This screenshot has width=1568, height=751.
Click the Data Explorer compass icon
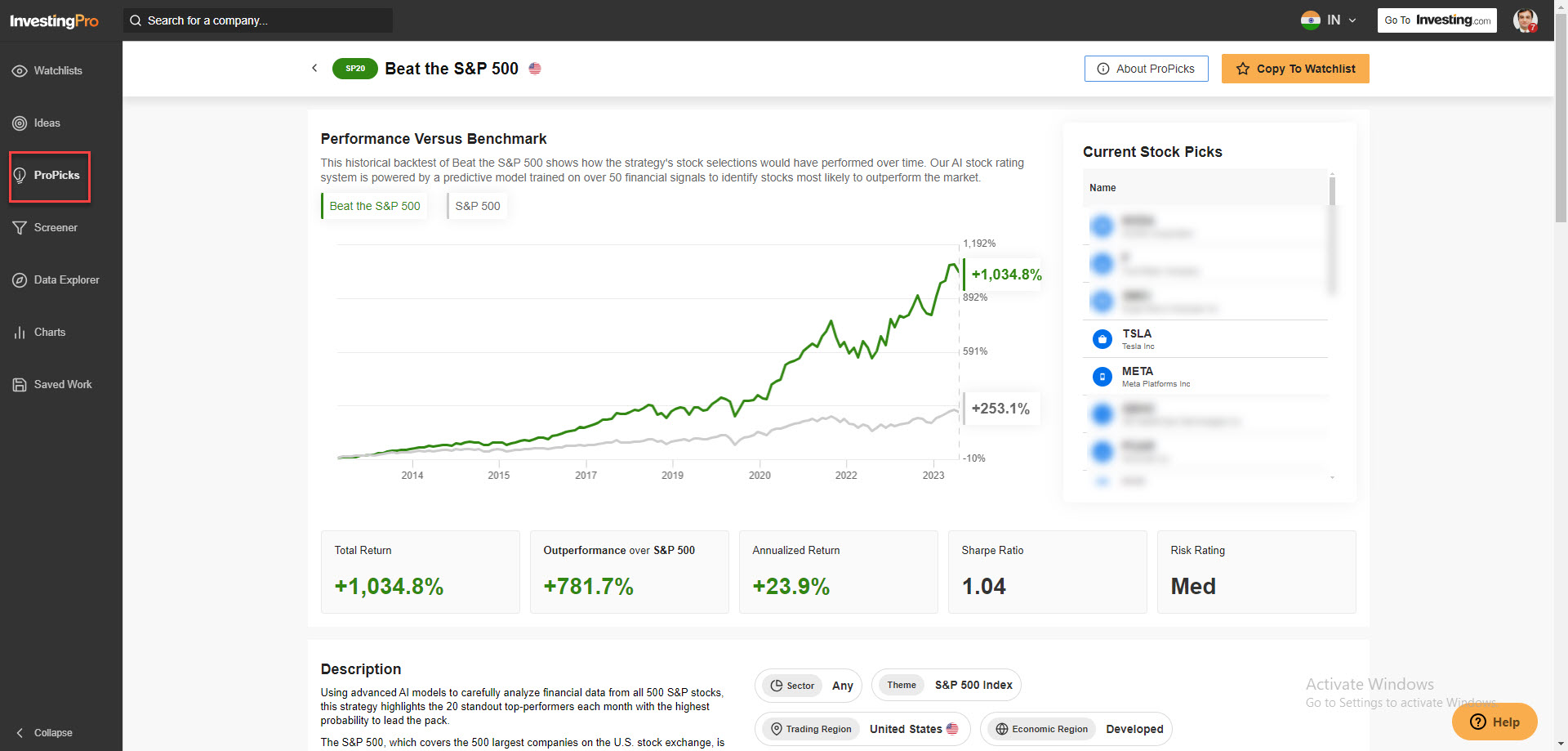[x=20, y=280]
